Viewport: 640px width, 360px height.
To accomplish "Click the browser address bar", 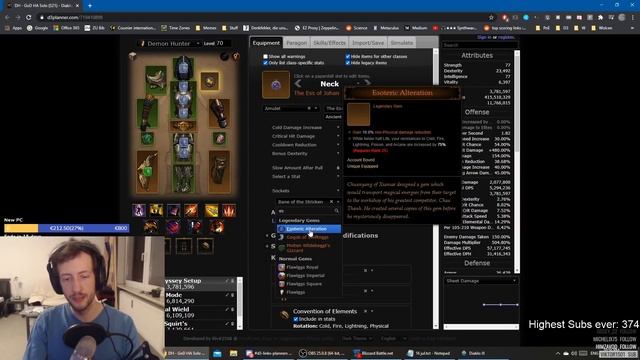I will pyautogui.click(x=261, y=18).
